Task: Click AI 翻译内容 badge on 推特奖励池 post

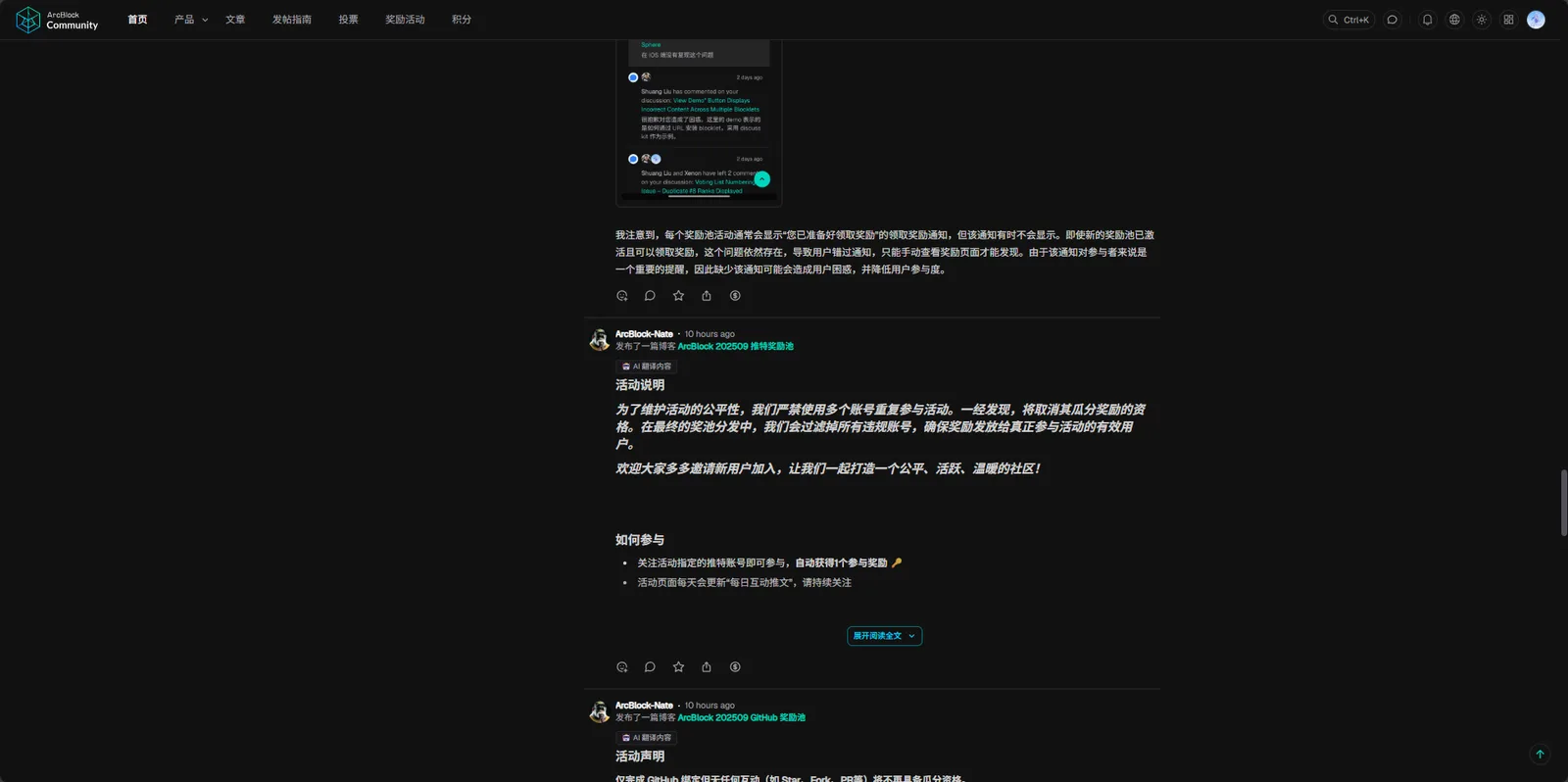Action: pyautogui.click(x=646, y=367)
